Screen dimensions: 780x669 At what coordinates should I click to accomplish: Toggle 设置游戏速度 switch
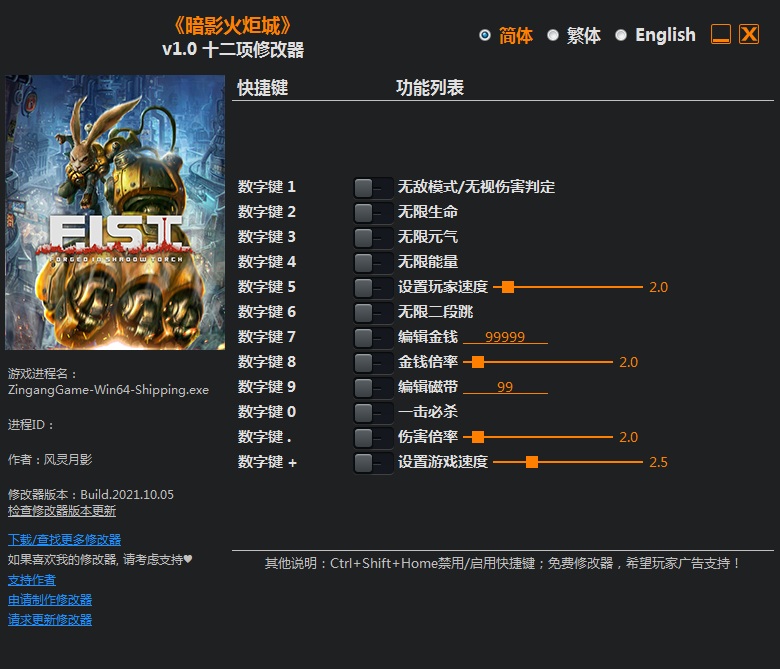[x=374, y=463]
